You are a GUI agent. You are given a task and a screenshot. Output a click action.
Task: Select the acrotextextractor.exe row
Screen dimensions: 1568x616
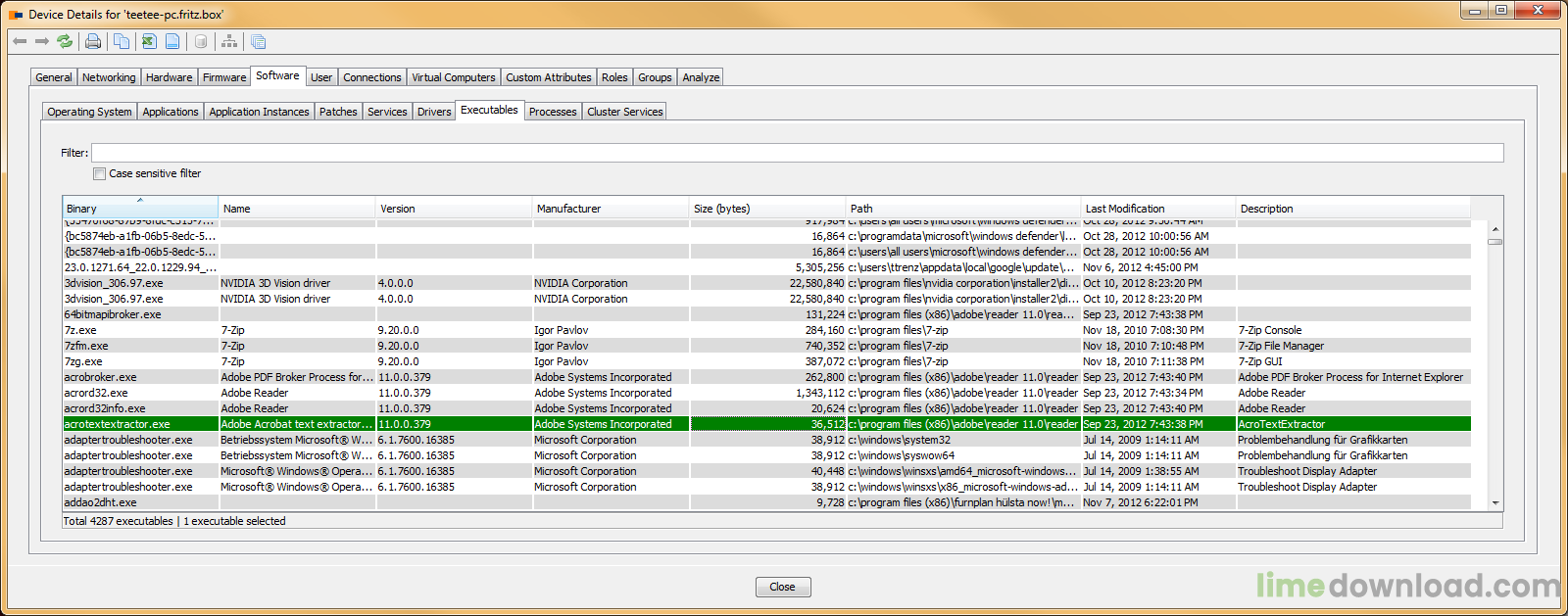point(766,424)
